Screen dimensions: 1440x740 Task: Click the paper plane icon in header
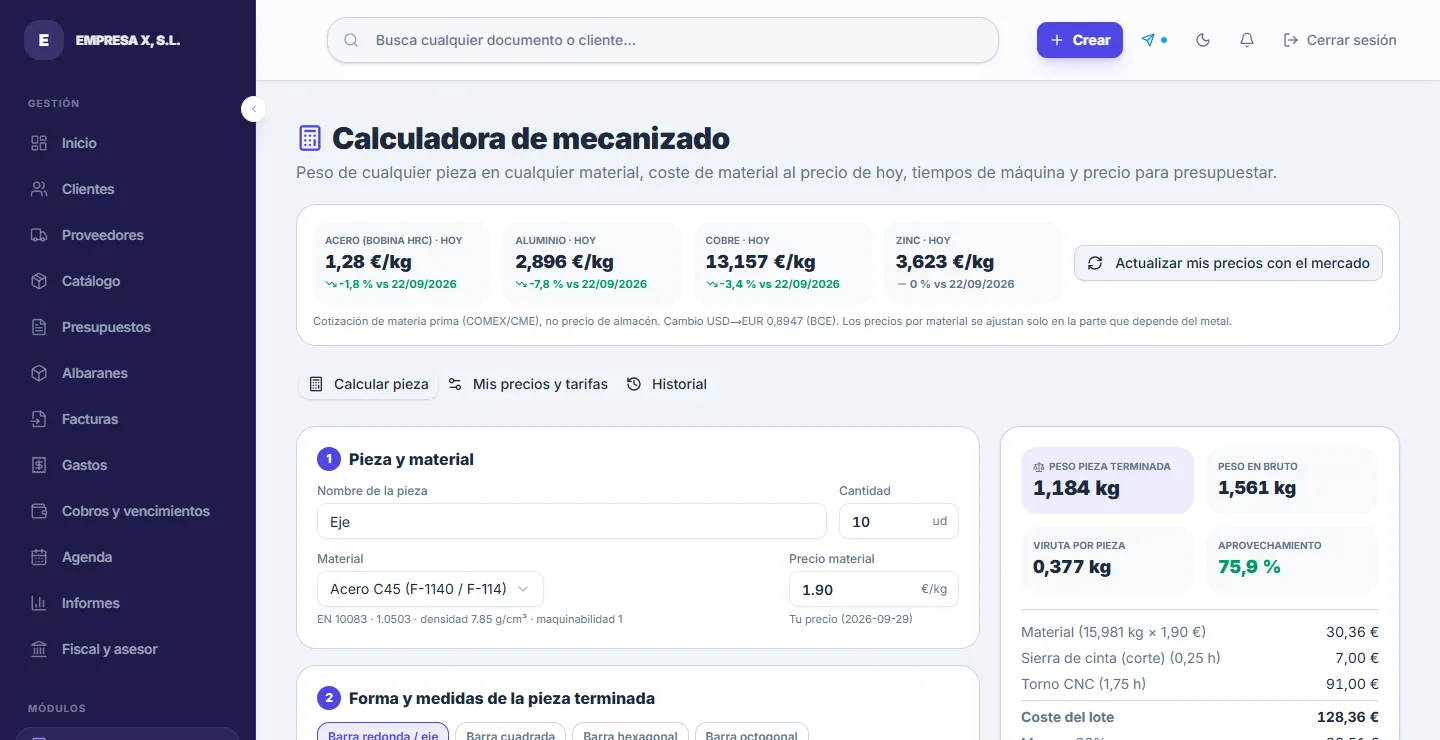click(1148, 40)
